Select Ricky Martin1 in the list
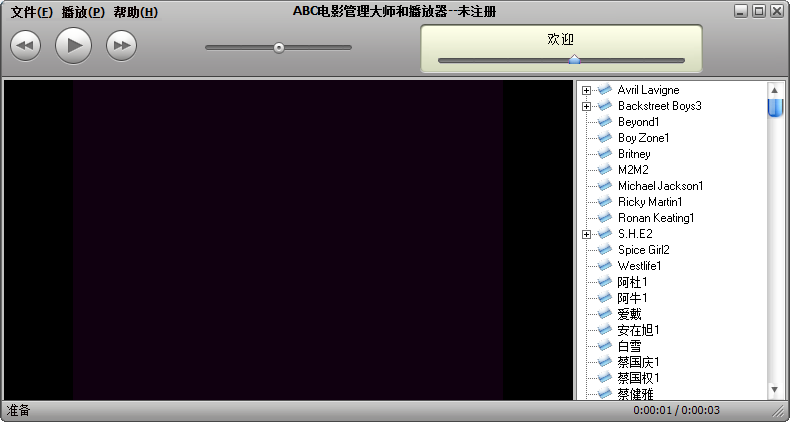 pos(649,202)
